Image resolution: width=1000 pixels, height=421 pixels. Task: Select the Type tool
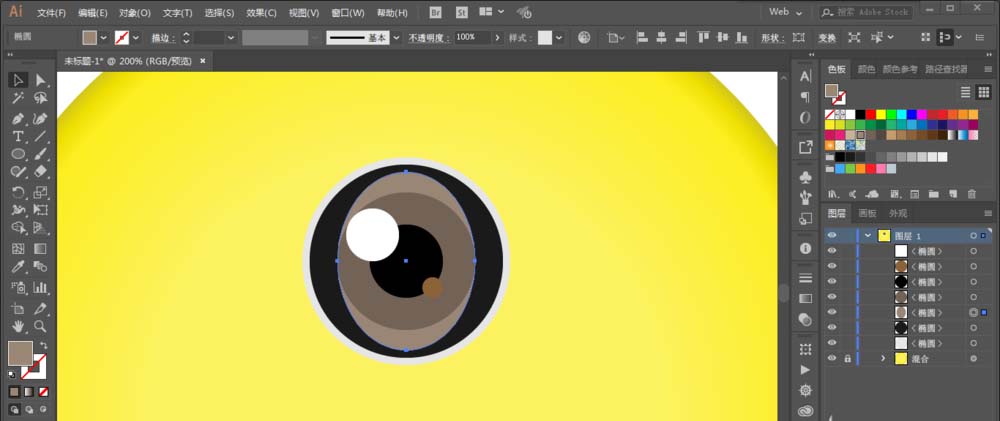click(18, 136)
